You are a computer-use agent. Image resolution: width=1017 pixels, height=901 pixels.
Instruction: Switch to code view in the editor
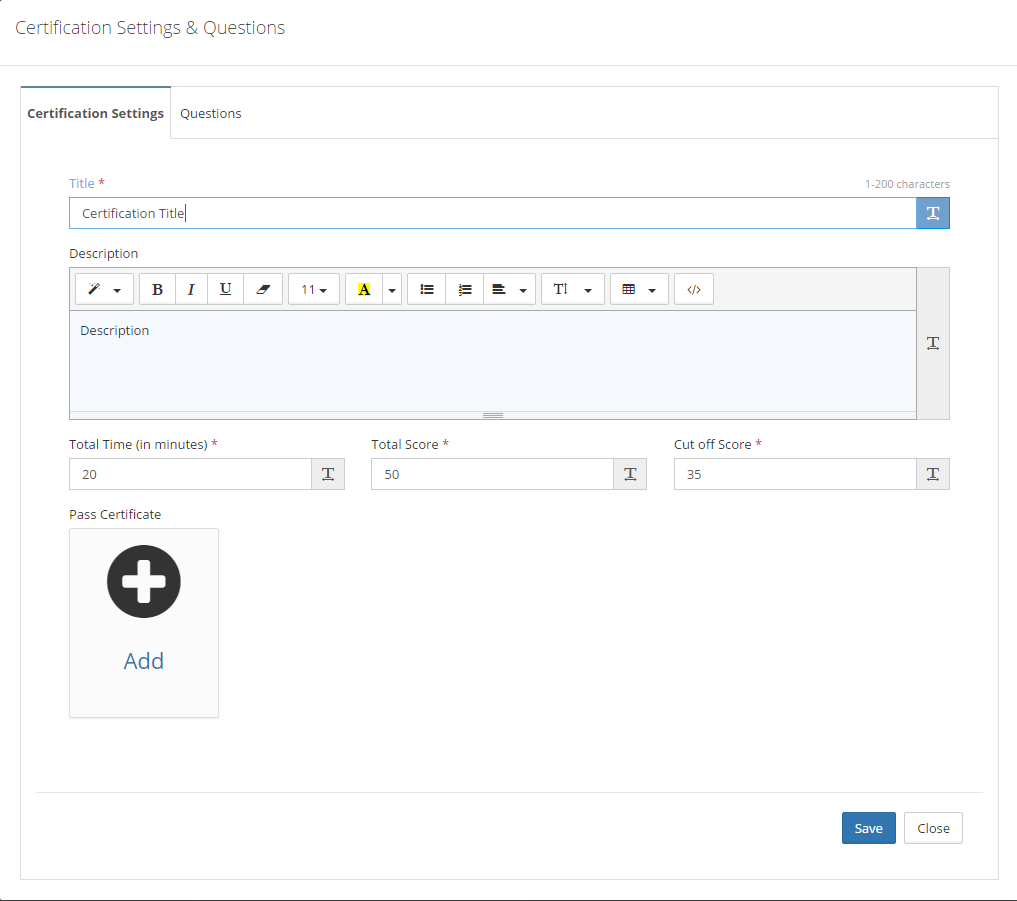pos(694,289)
